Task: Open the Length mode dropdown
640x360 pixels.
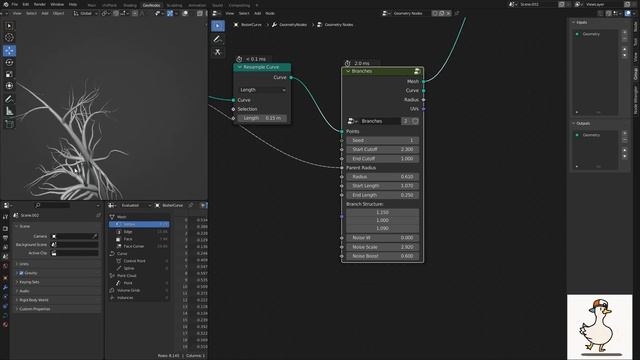Action: (x=262, y=90)
